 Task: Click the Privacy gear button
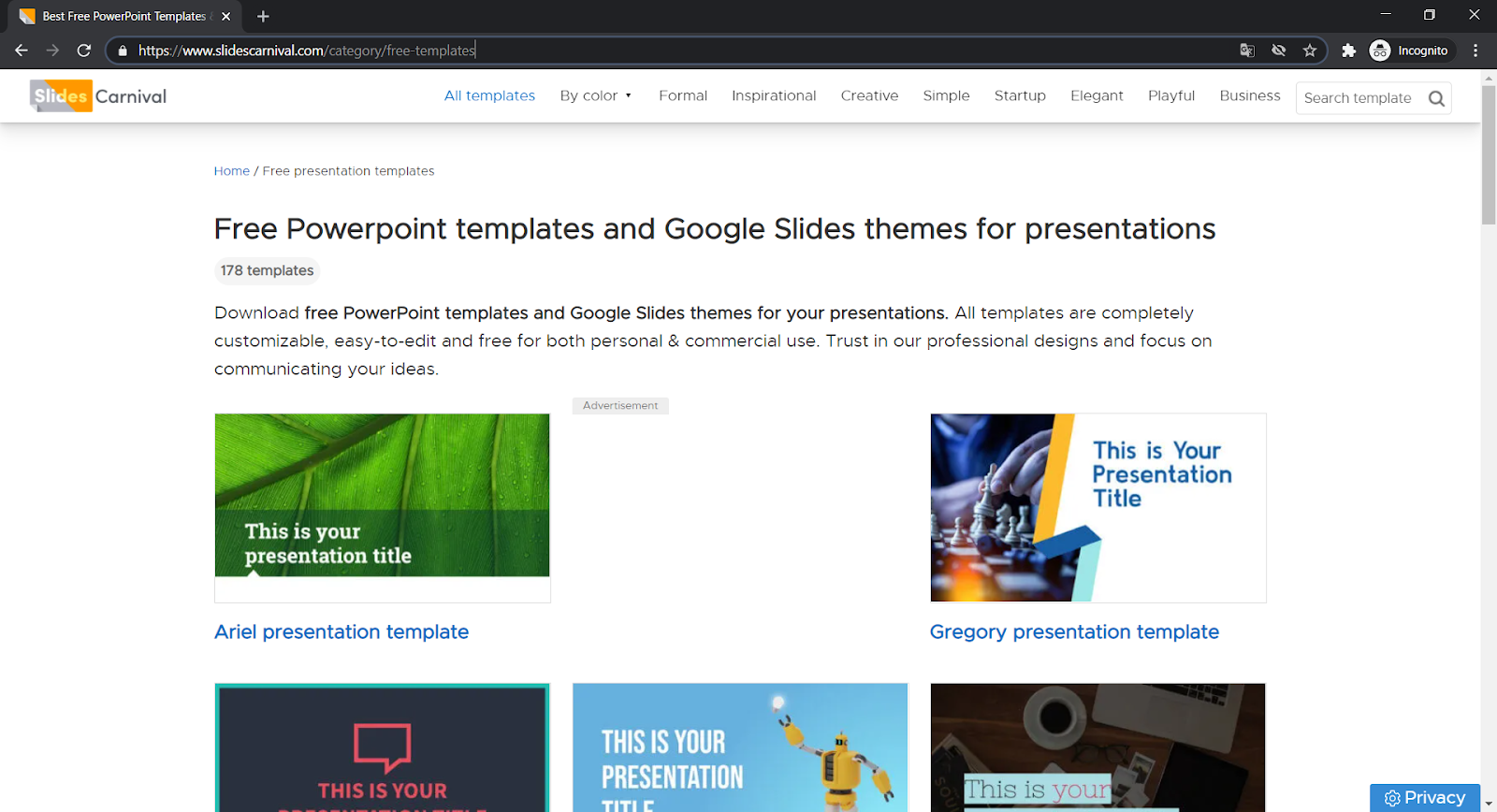[1425, 798]
